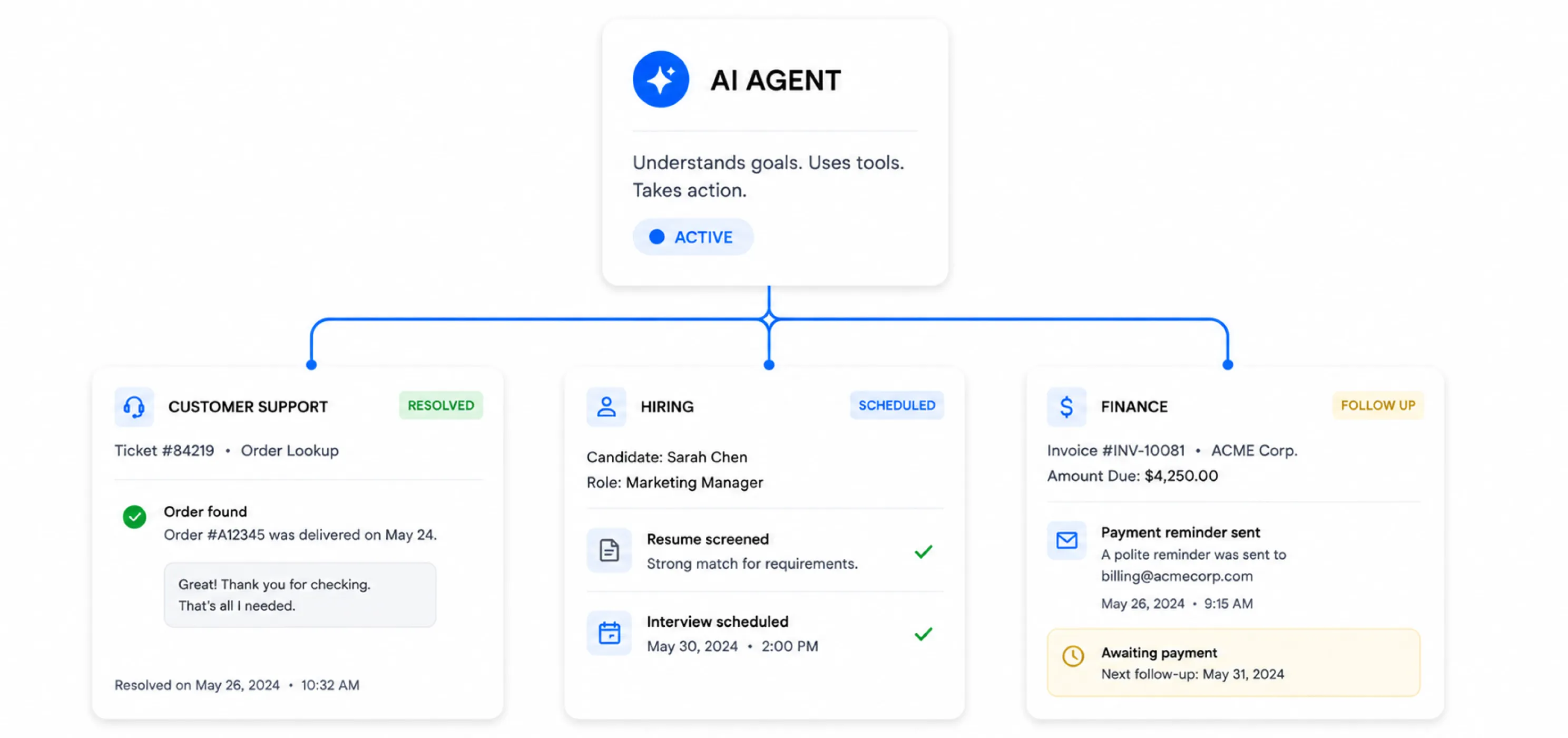Click the Interview scheduled calendar icon
1568x738 pixels.
tap(609, 633)
